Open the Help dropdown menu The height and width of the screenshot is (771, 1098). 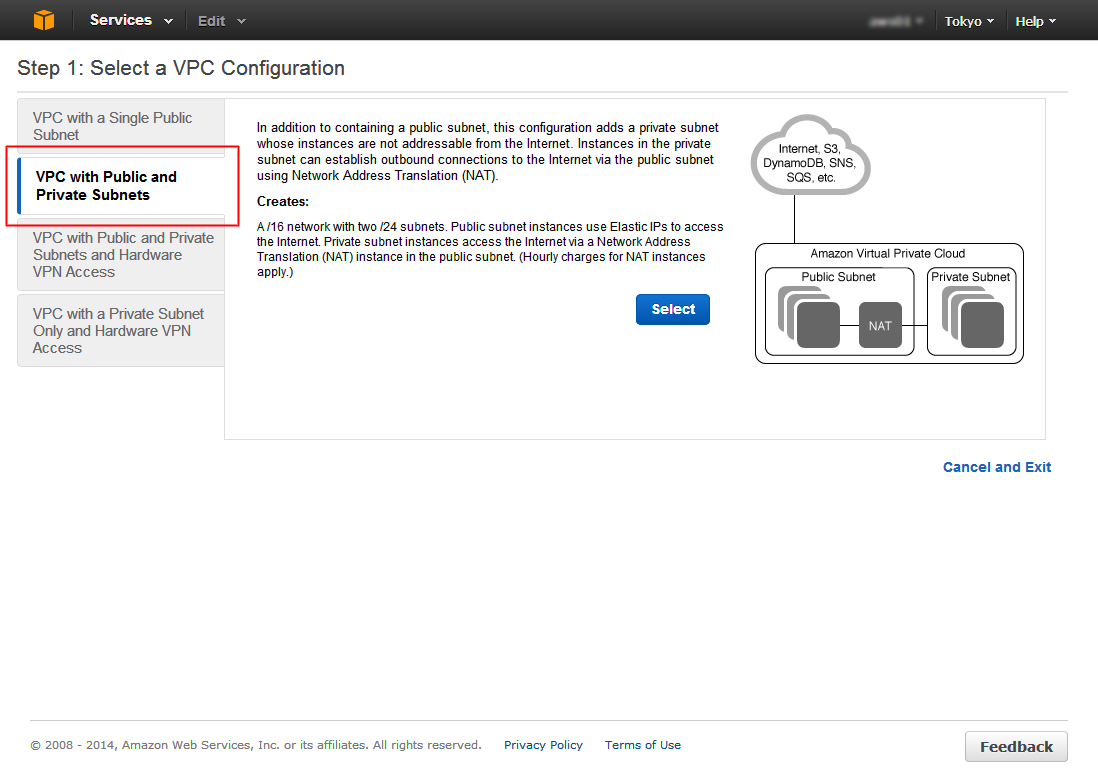pyautogui.click(x=1036, y=21)
